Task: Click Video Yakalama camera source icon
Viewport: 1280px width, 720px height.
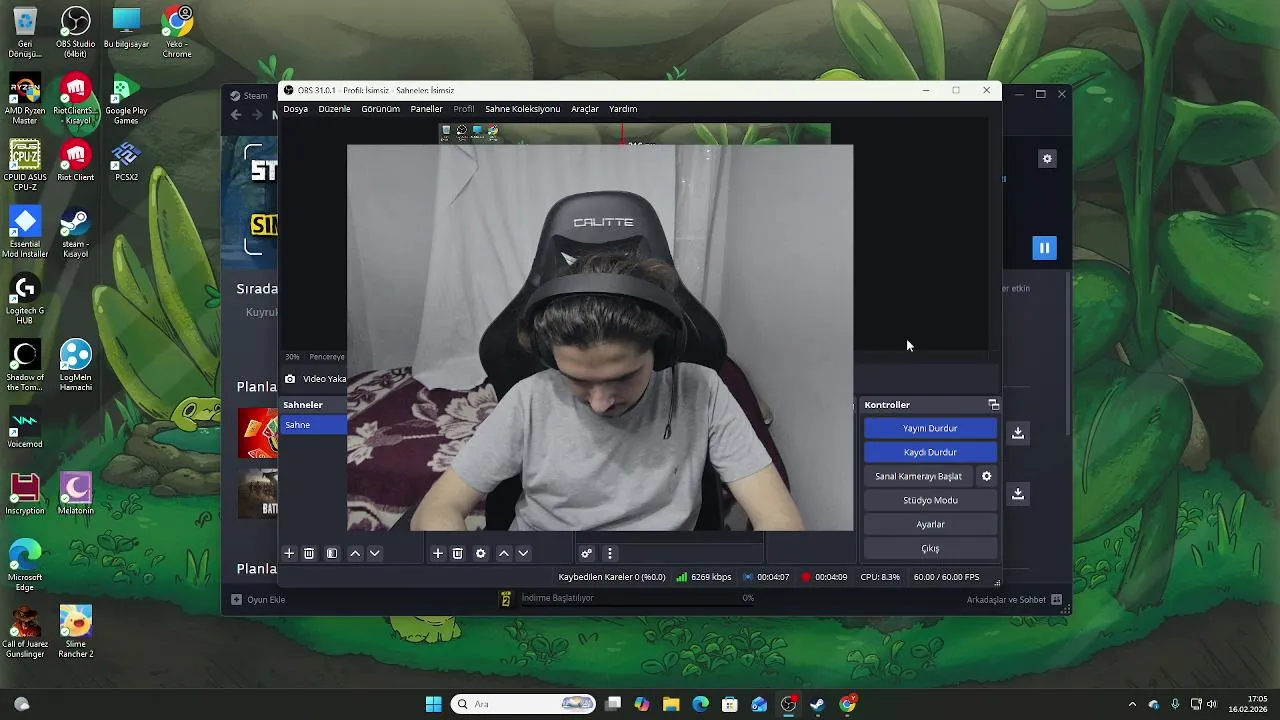Action: pyautogui.click(x=290, y=379)
